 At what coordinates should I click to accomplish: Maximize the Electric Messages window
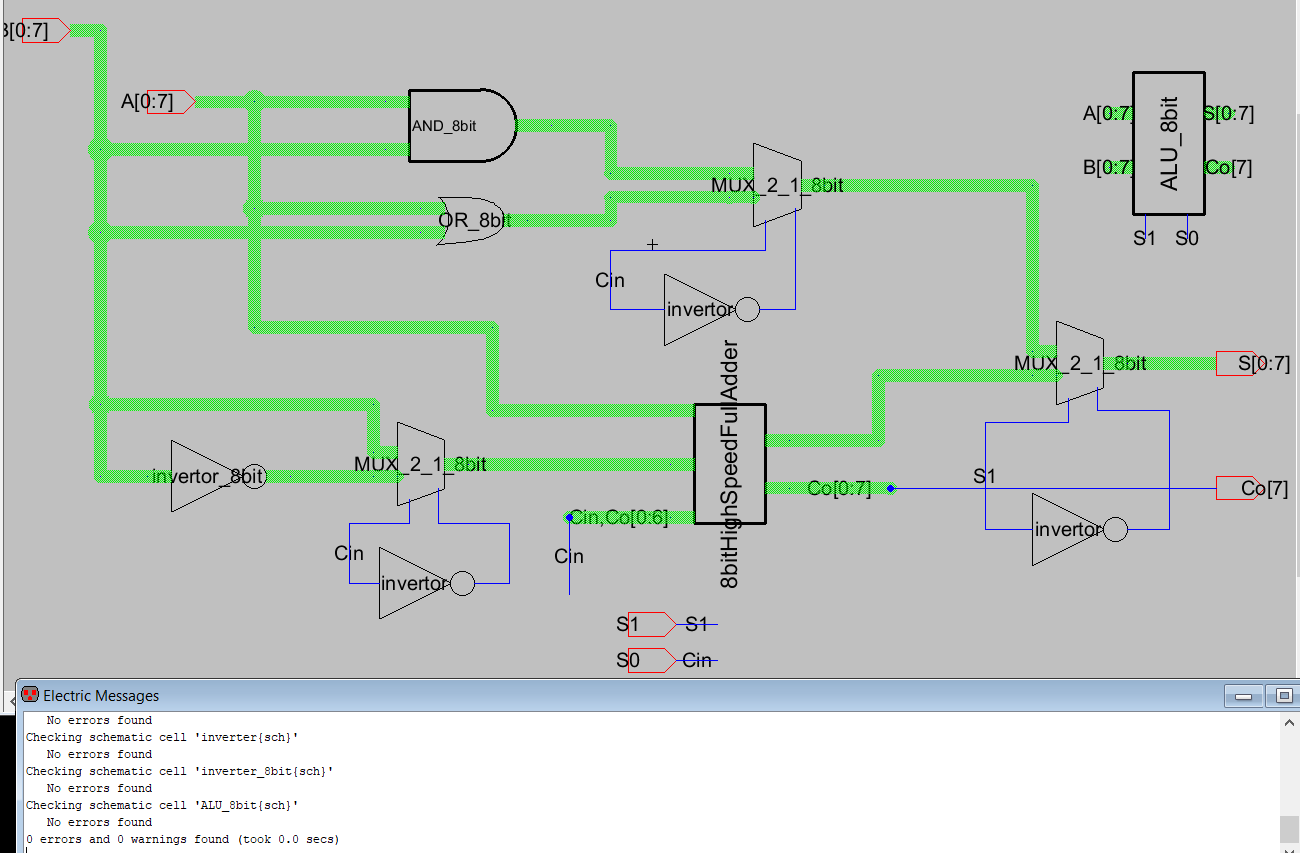1284,696
